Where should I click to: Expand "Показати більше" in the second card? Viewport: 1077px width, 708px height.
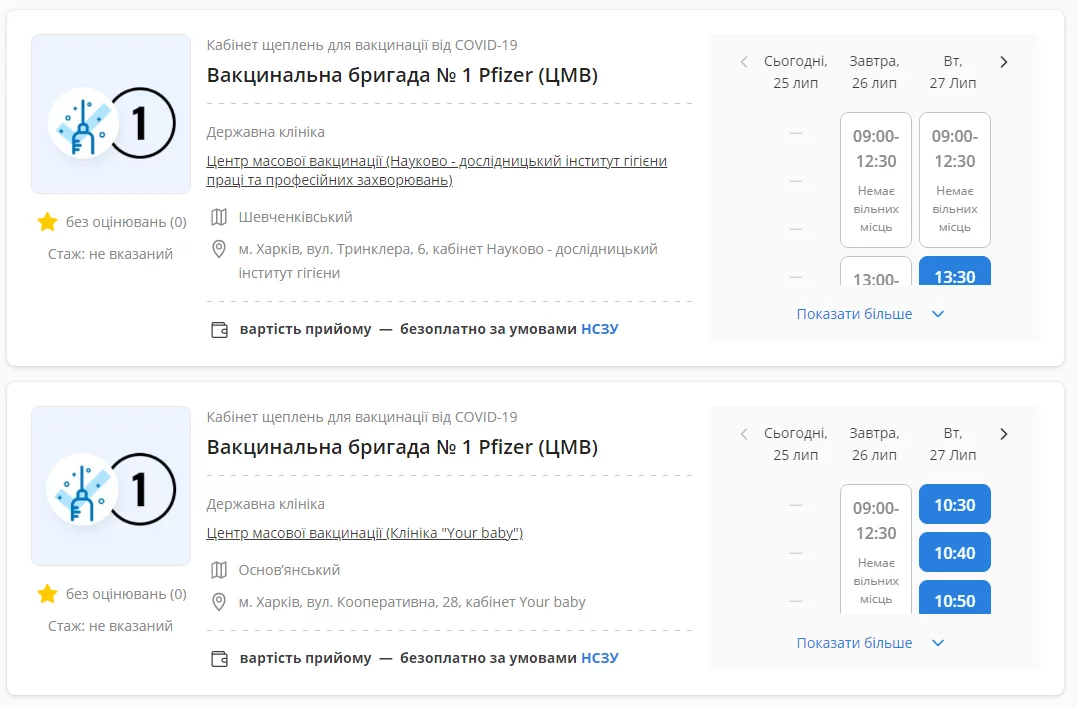coord(854,643)
